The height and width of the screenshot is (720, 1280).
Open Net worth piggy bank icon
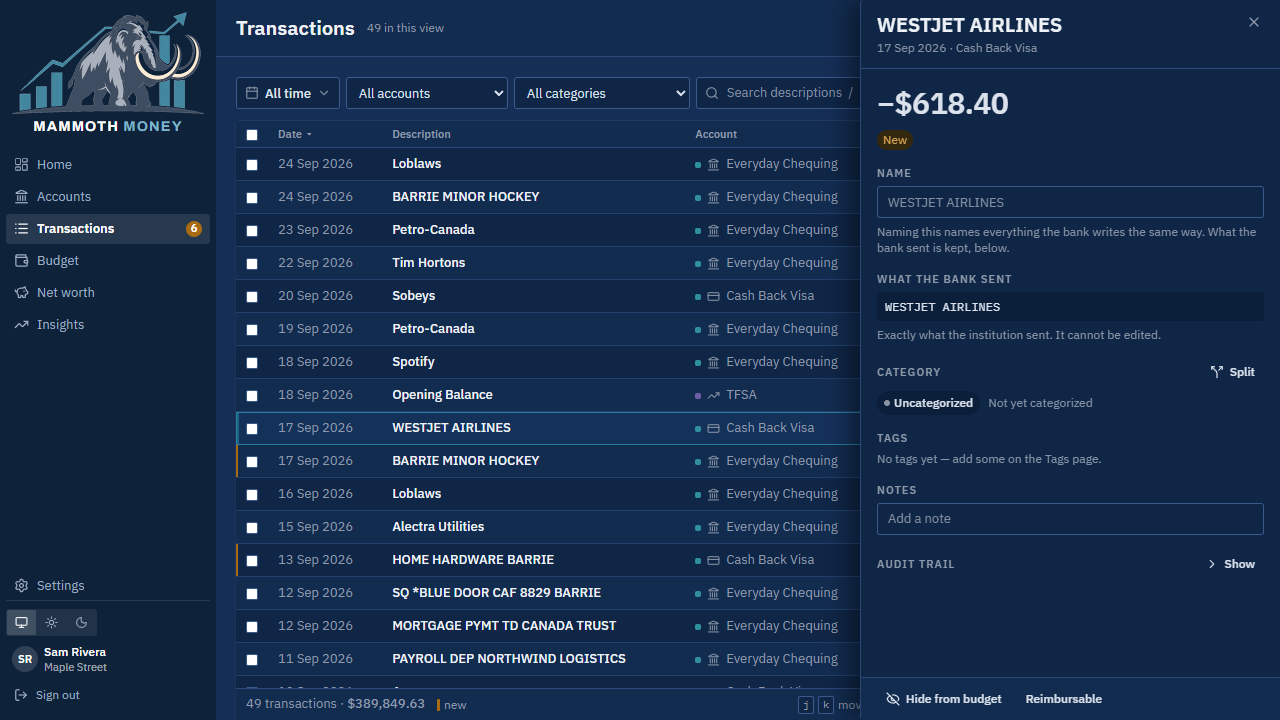pos(22,293)
